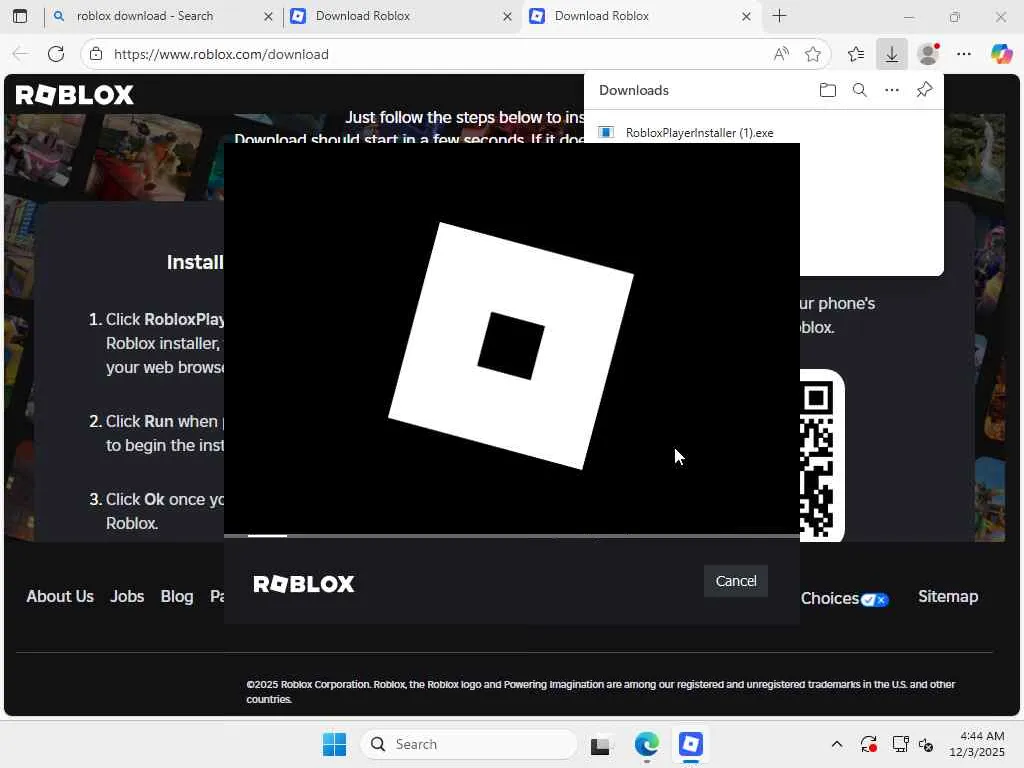1024x768 pixels.
Task: Click the Roblox logo in page header
Action: (74, 95)
